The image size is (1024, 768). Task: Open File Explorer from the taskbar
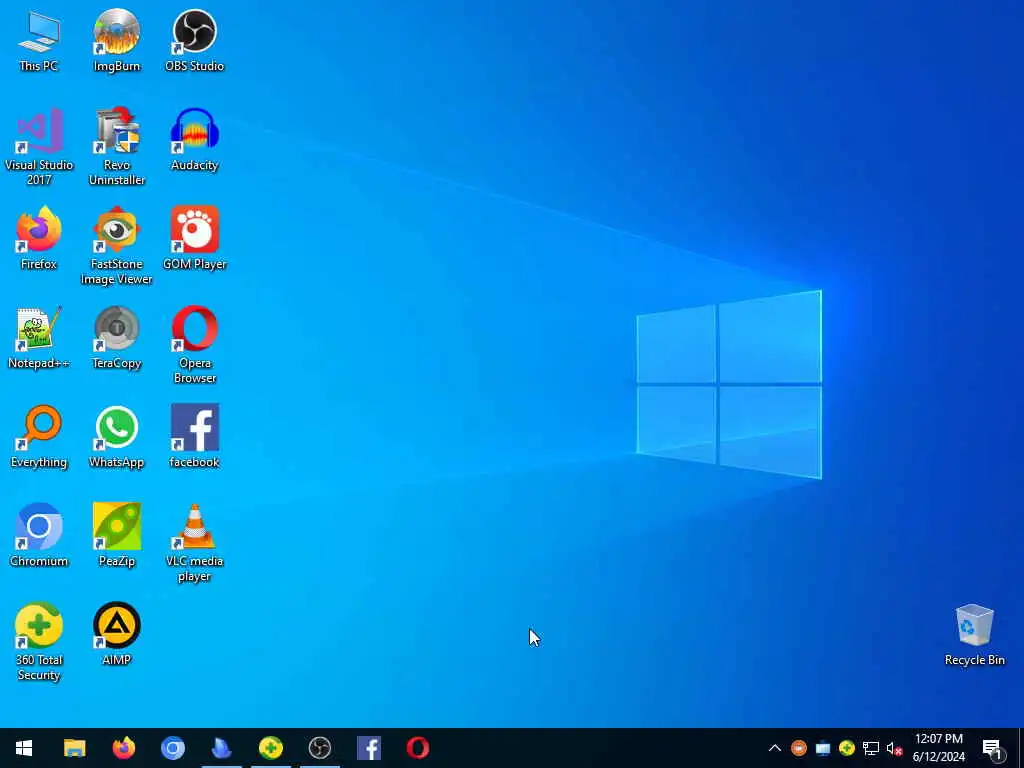click(74, 748)
